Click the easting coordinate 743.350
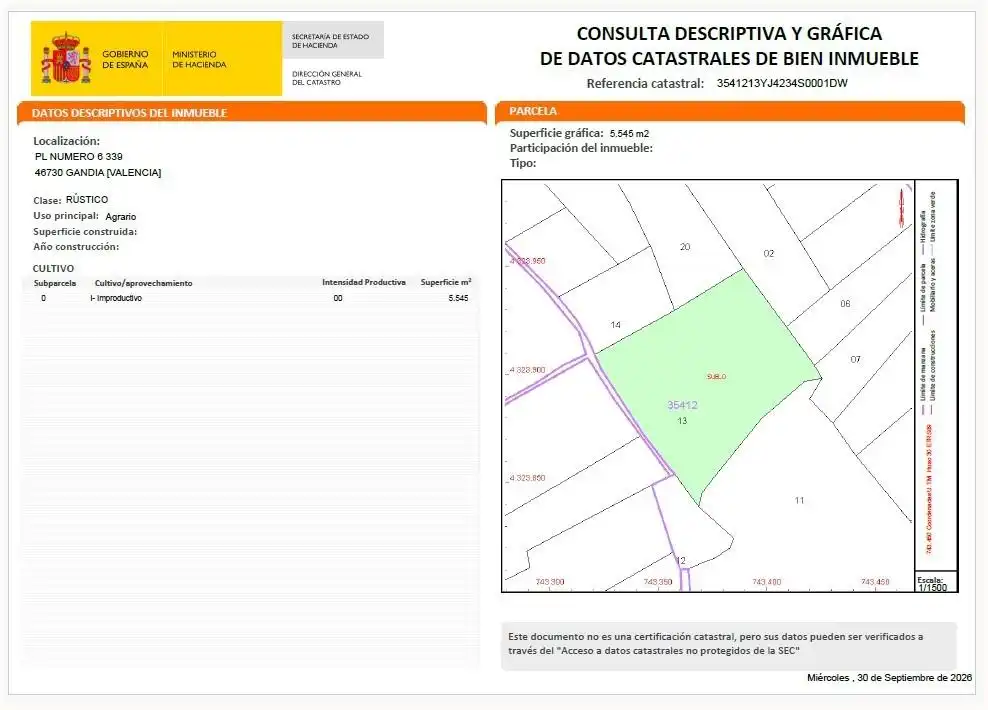This screenshot has height=710, width=988. tap(658, 582)
